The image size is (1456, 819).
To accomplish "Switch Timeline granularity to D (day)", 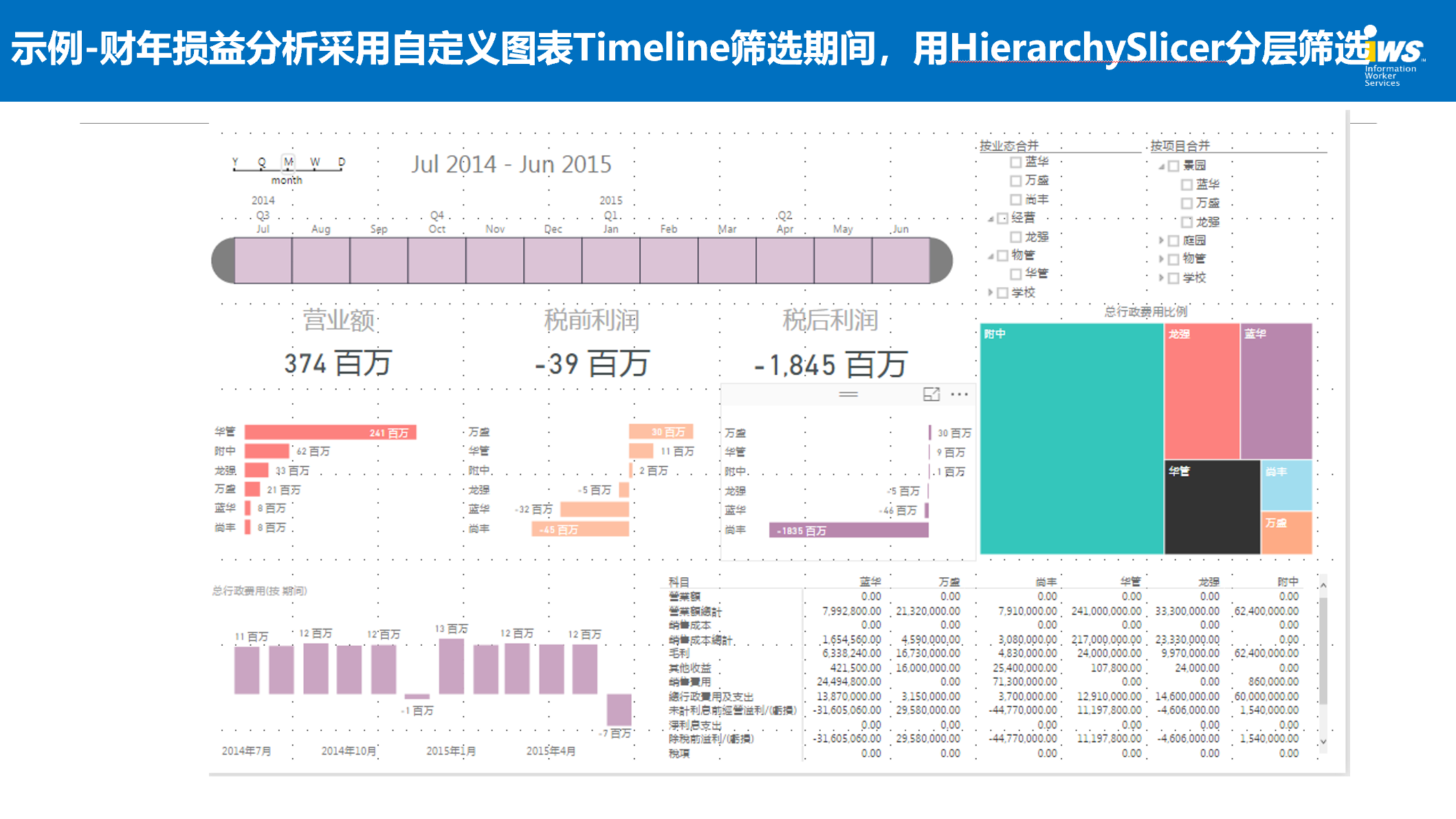I will click(x=342, y=163).
